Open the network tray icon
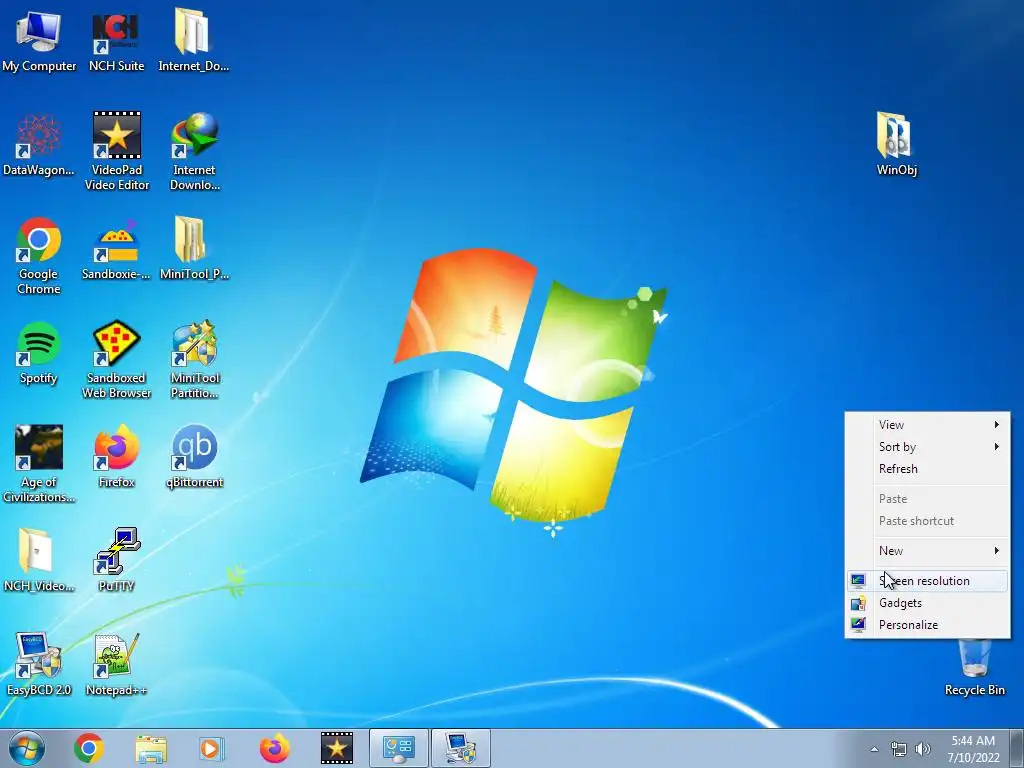This screenshot has height=768, width=1024. pos(899,749)
